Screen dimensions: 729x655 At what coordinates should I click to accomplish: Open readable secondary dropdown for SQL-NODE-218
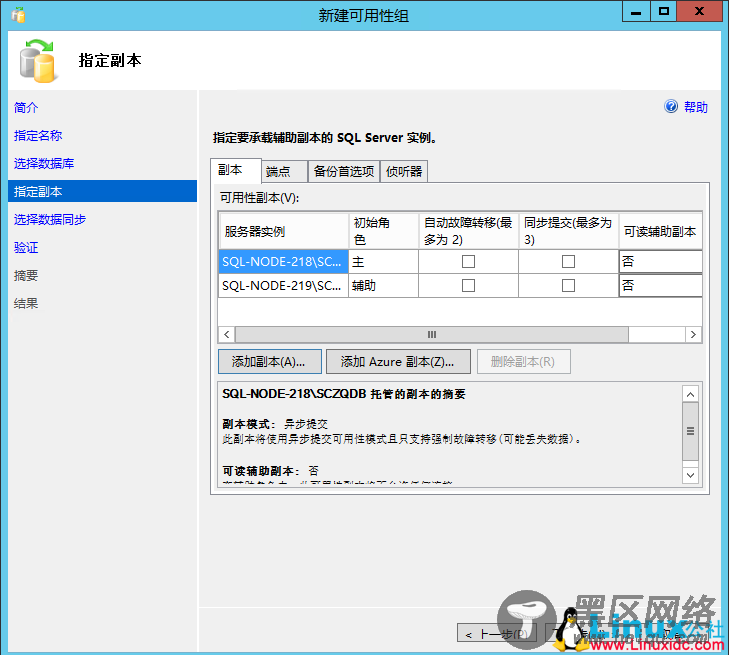(660, 261)
